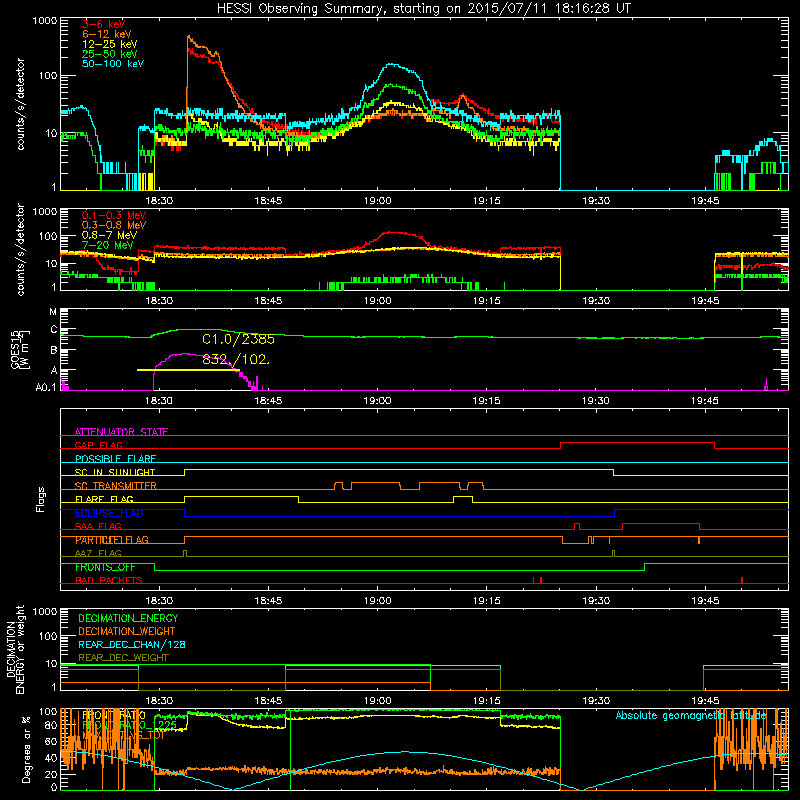Select the FRONT_RATIO_1225 green label
Image resolution: width=800 pixels, height=800 pixels.
pos(130,724)
